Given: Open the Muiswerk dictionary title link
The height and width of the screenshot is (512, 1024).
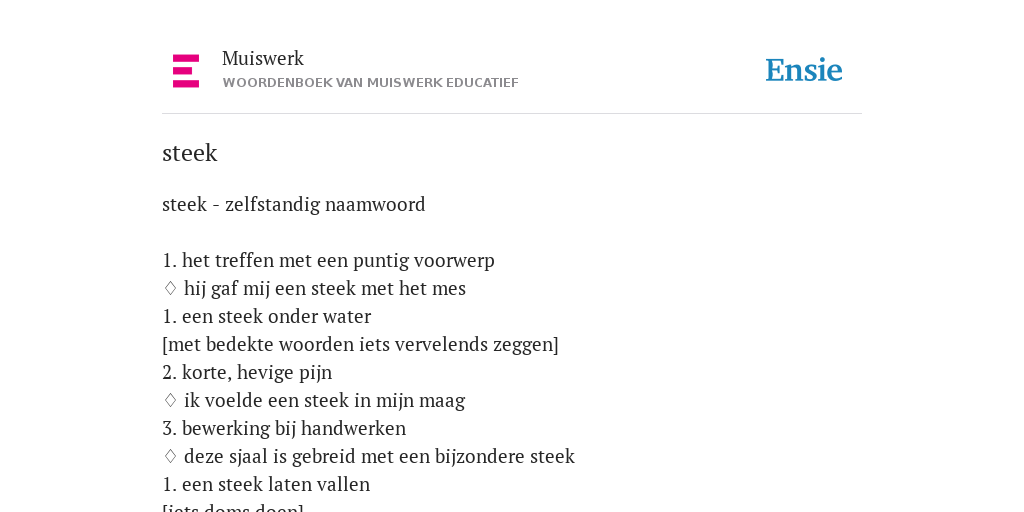Looking at the screenshot, I should [263, 59].
